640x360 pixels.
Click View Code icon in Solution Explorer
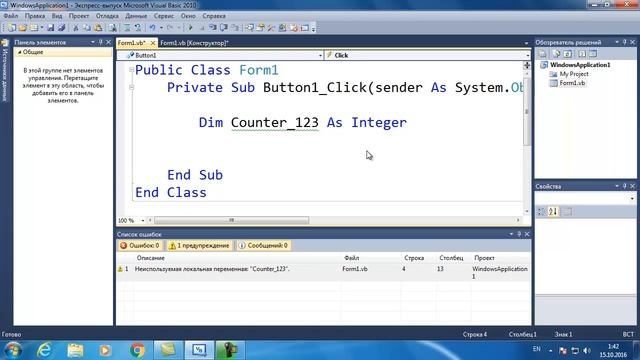pyautogui.click(x=582, y=53)
